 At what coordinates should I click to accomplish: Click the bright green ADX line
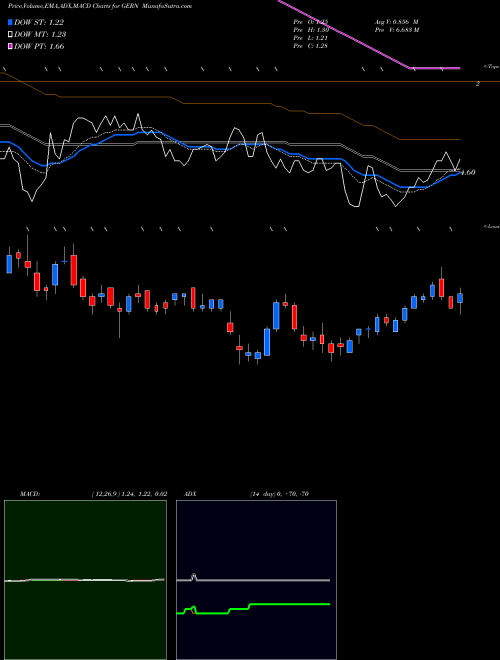pyautogui.click(x=253, y=607)
